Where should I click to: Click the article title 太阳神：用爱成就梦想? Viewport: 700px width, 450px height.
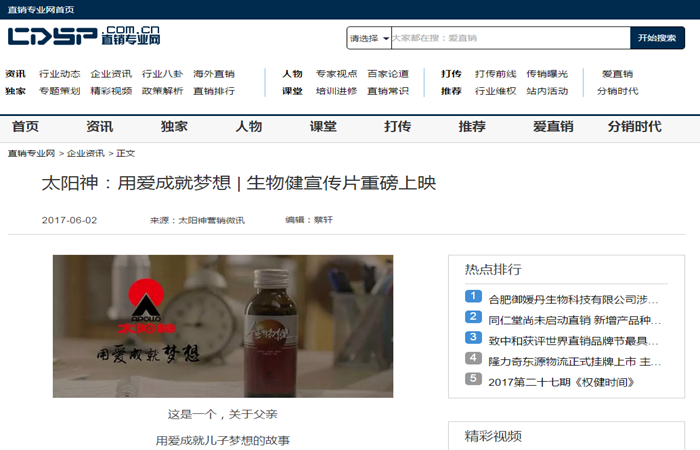(x=239, y=183)
